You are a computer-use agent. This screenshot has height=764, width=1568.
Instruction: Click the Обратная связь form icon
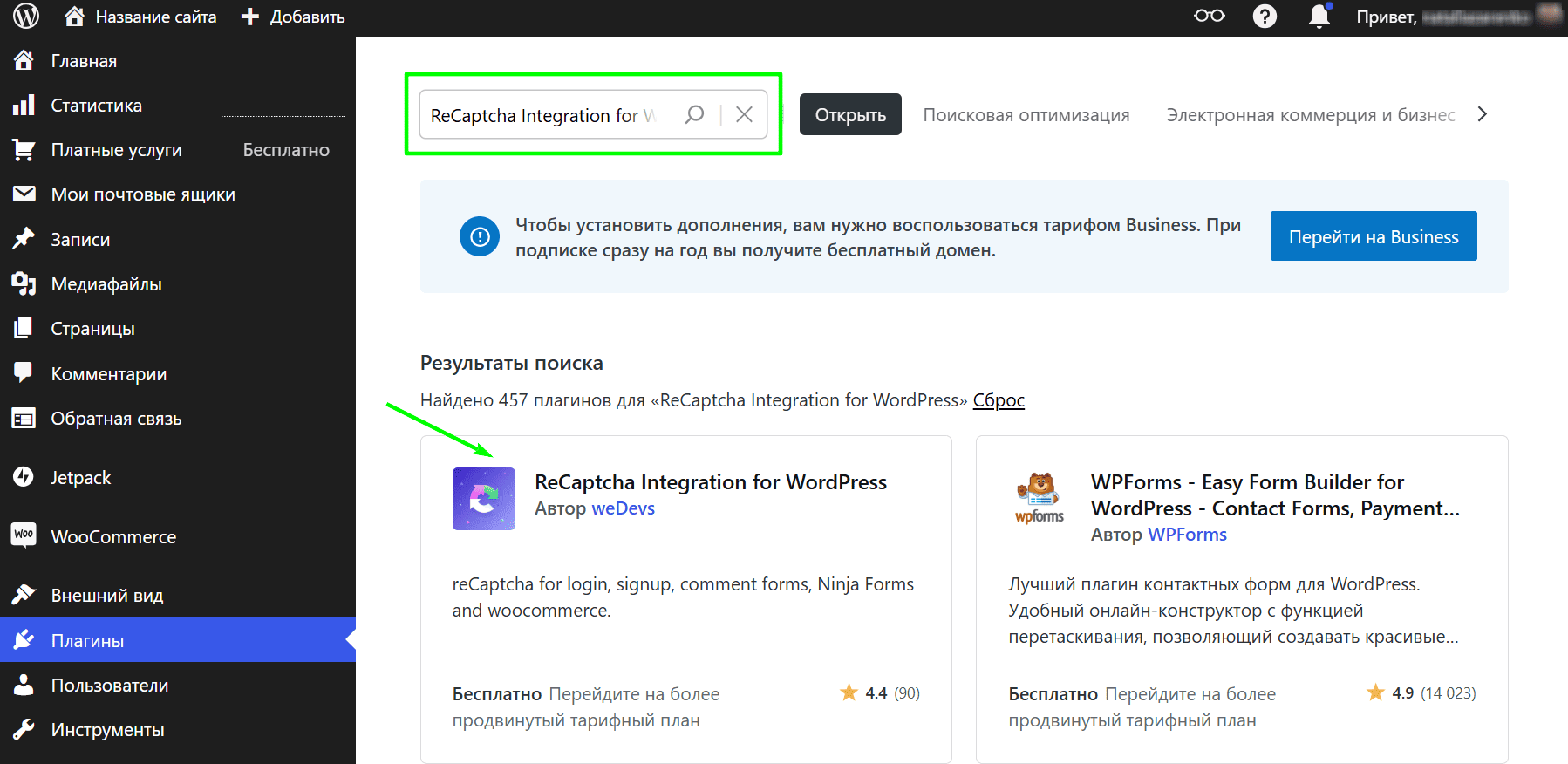click(x=24, y=419)
